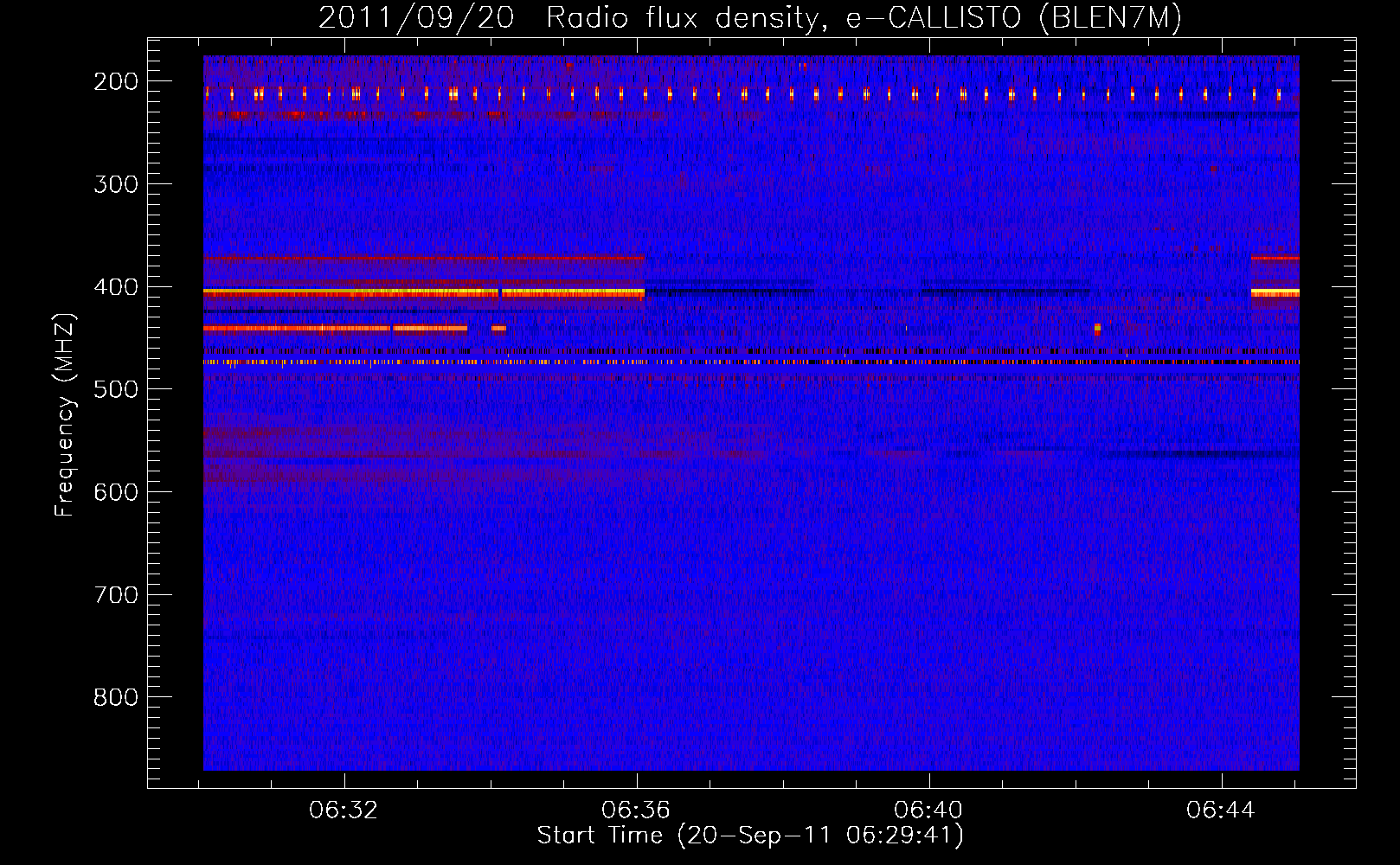The width and height of the screenshot is (1400, 865).
Task: Click the plot title "Radio flux density, e-CALLISTO (BLEN7M)"
Action: click(x=864, y=18)
